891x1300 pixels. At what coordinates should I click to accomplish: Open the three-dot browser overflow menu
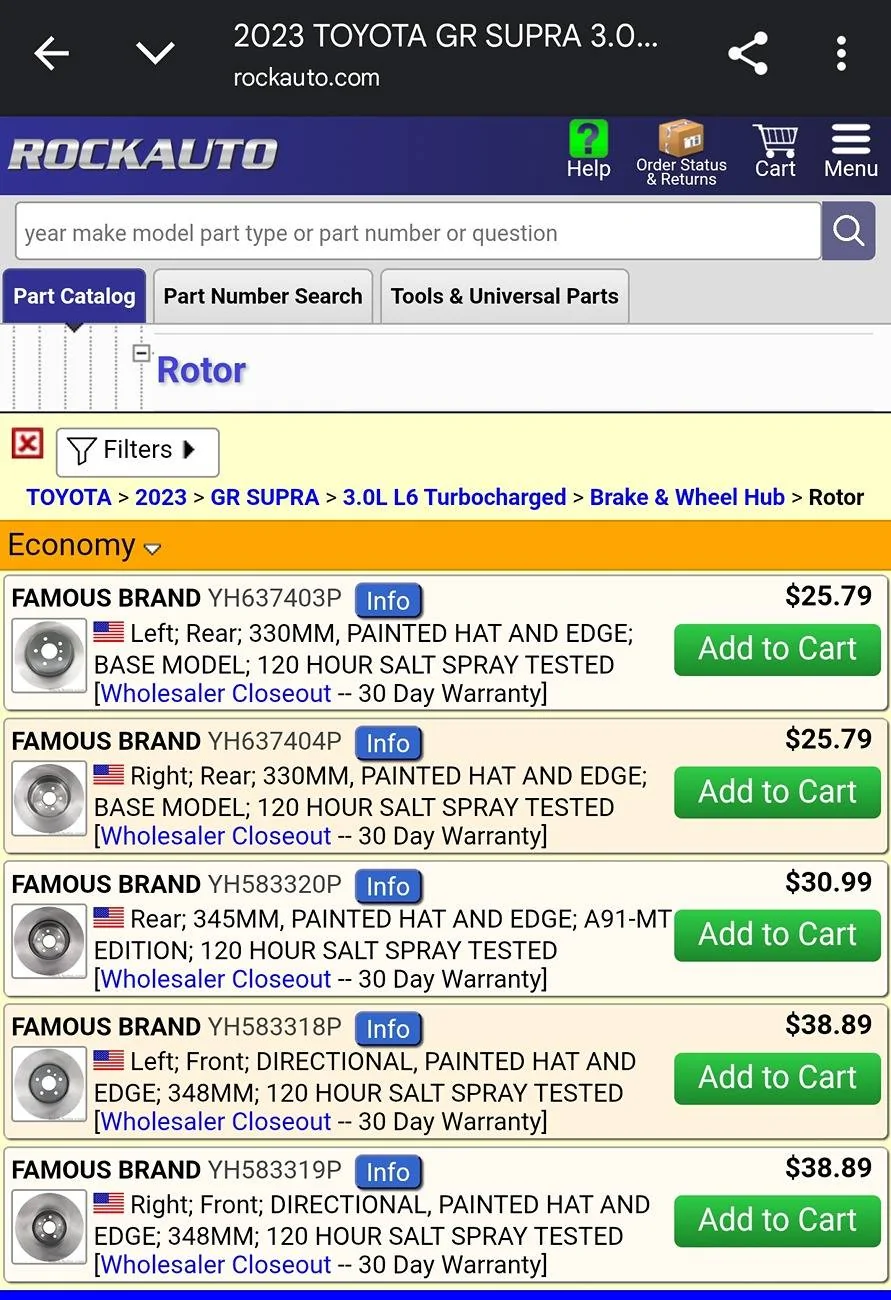[841, 54]
